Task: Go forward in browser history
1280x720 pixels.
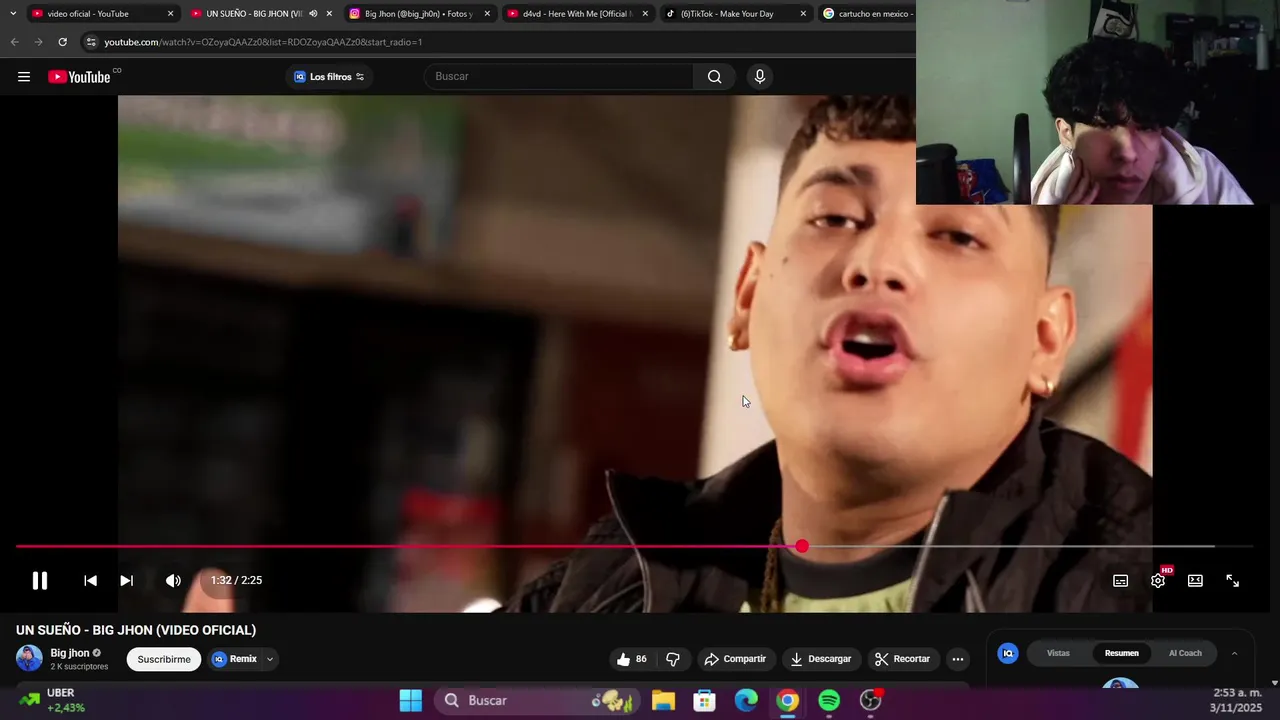Action: (38, 42)
